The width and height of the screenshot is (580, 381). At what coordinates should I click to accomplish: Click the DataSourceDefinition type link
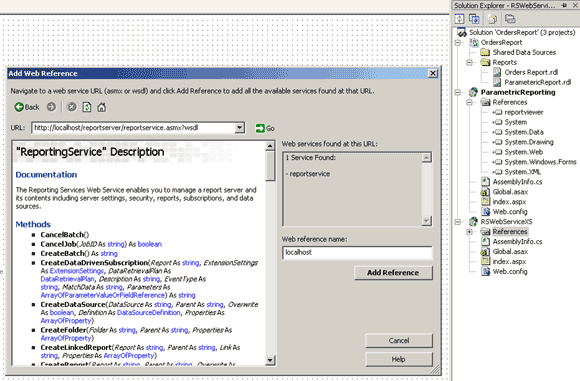149,313
